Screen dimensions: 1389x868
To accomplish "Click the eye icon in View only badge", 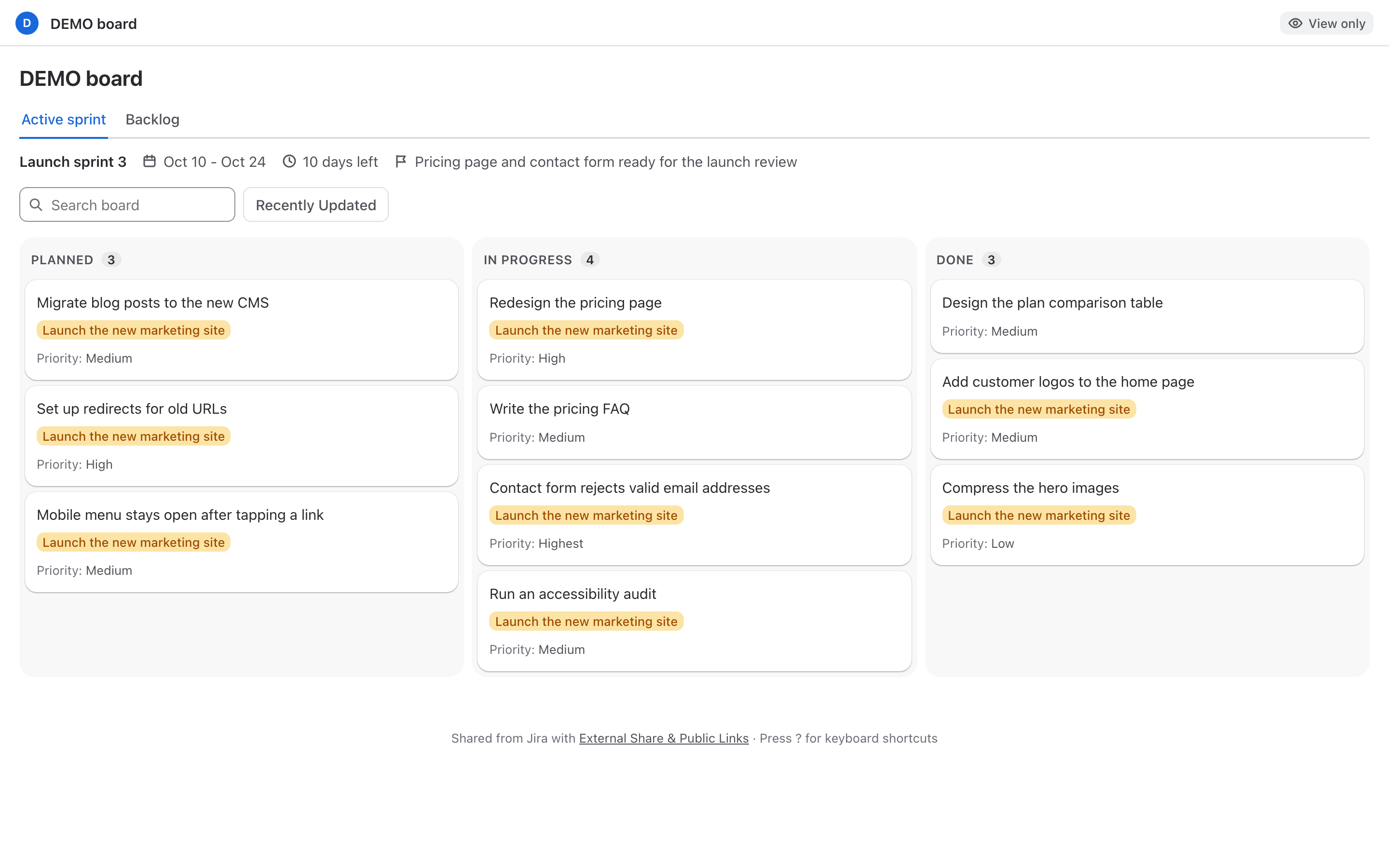I will 1295,24.
